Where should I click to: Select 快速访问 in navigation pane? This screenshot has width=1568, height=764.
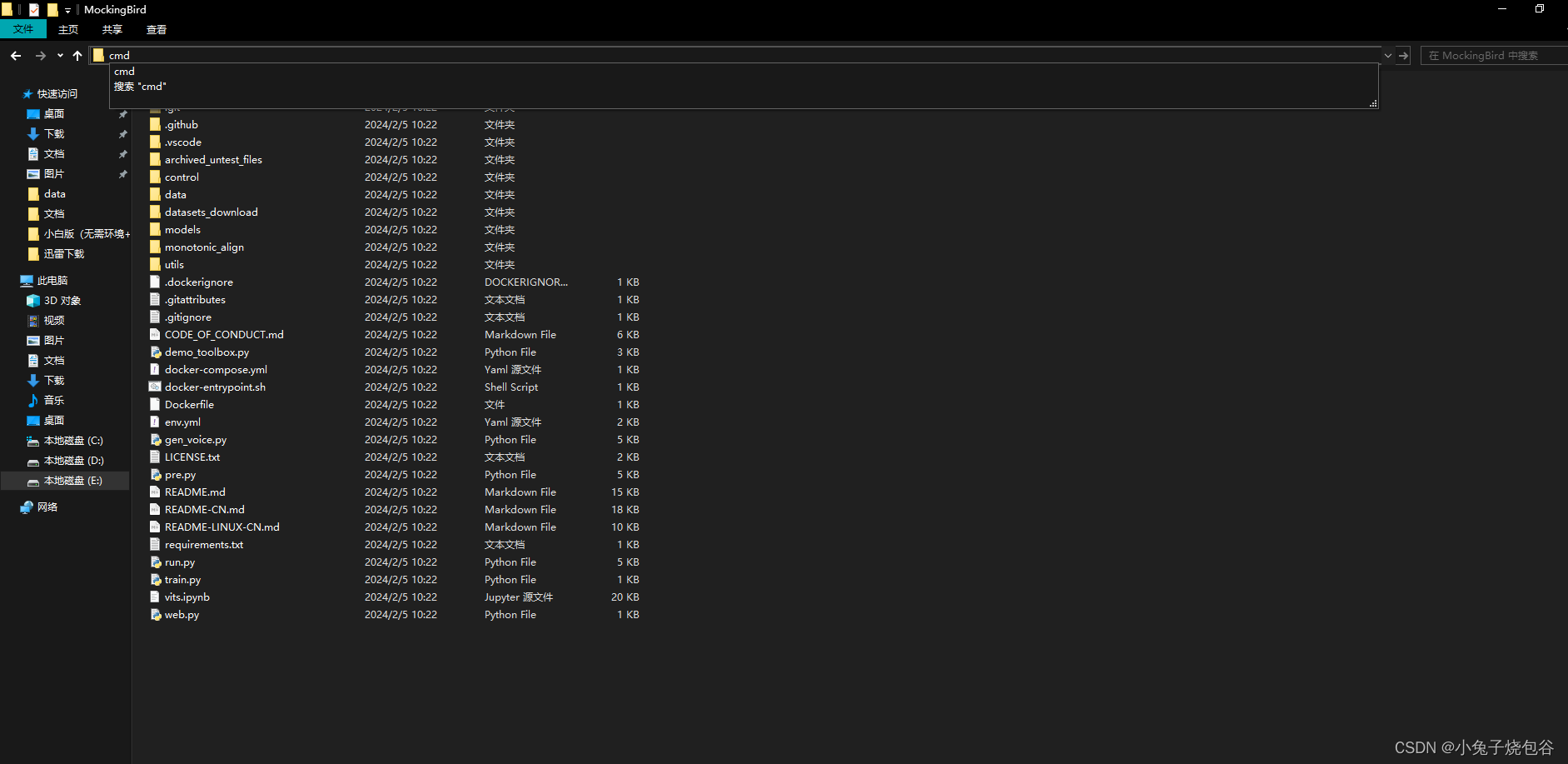point(57,94)
